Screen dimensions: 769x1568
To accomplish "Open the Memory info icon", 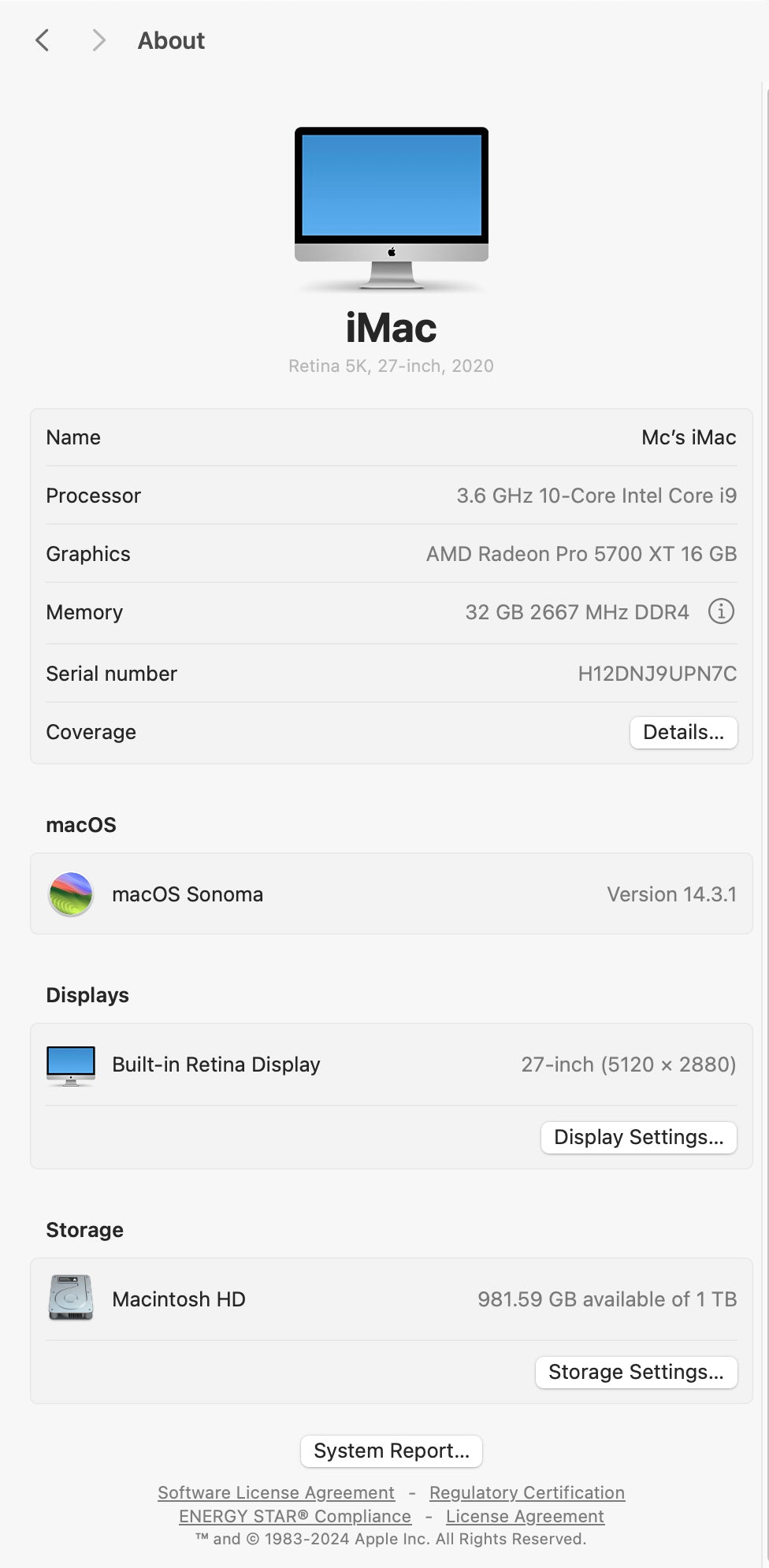I will click(721, 611).
